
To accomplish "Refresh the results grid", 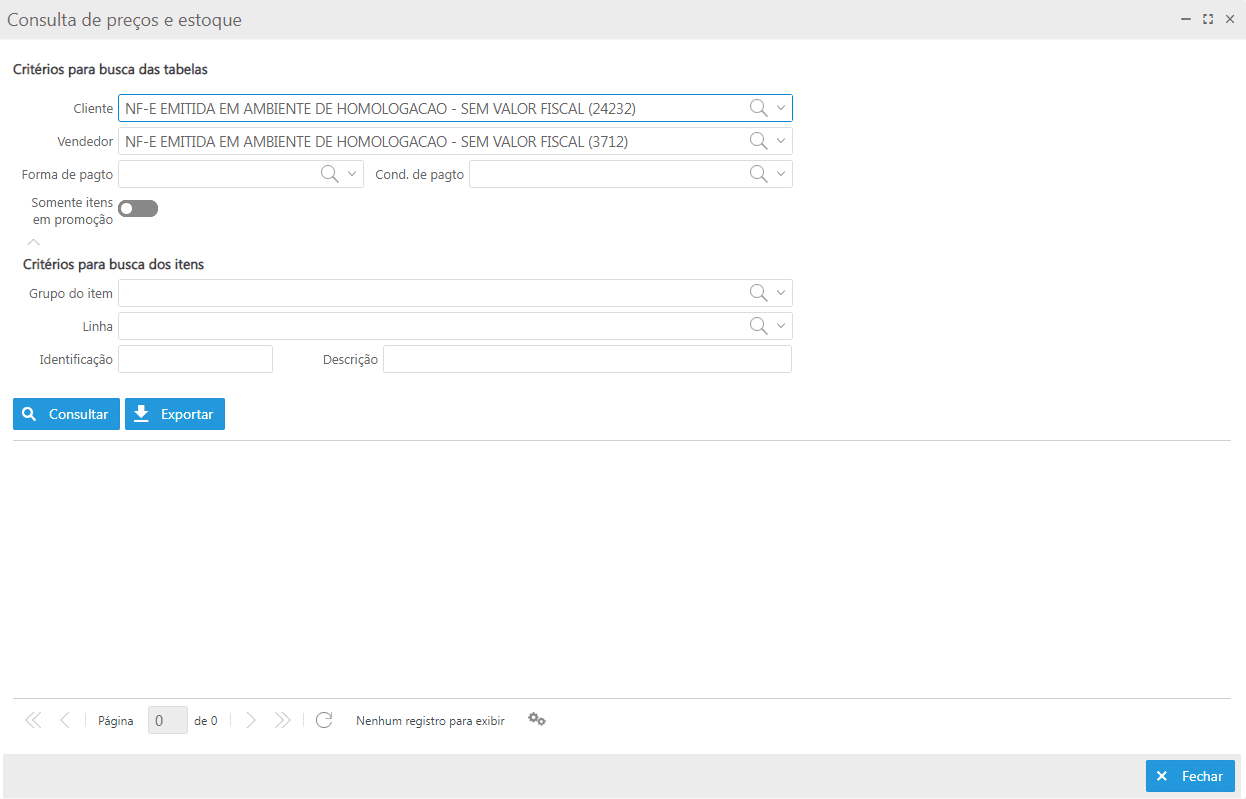I will (x=323, y=719).
